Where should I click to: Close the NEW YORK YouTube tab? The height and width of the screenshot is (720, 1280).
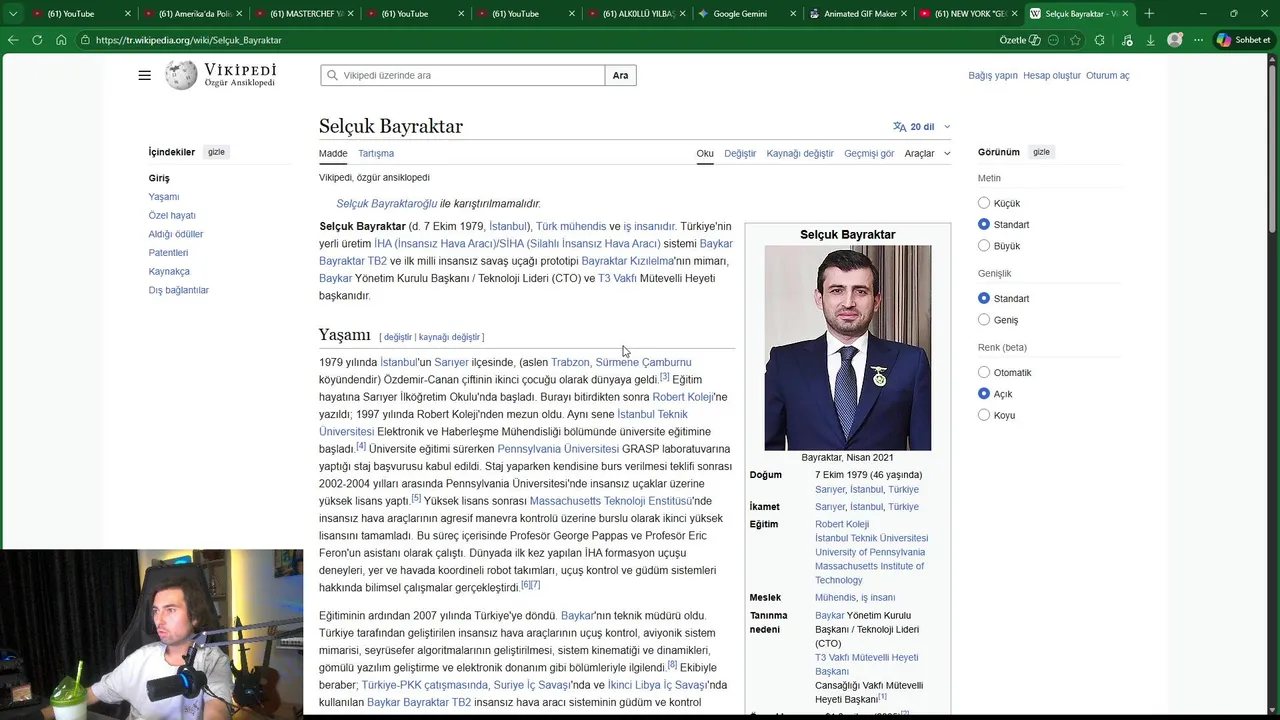click(x=1014, y=14)
